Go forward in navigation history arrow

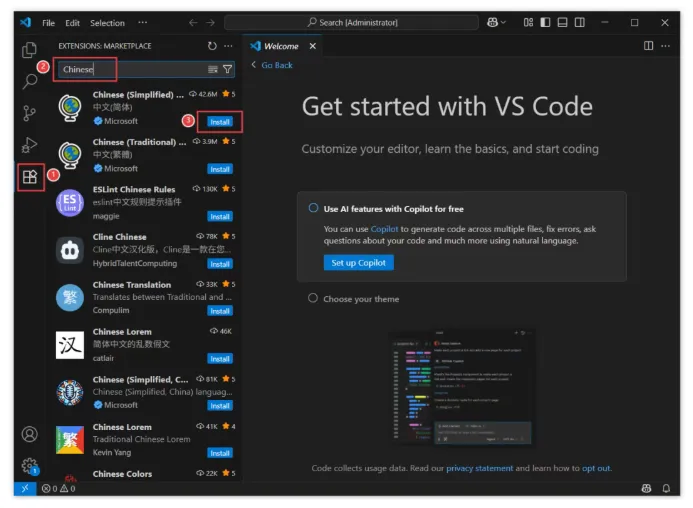[210, 23]
